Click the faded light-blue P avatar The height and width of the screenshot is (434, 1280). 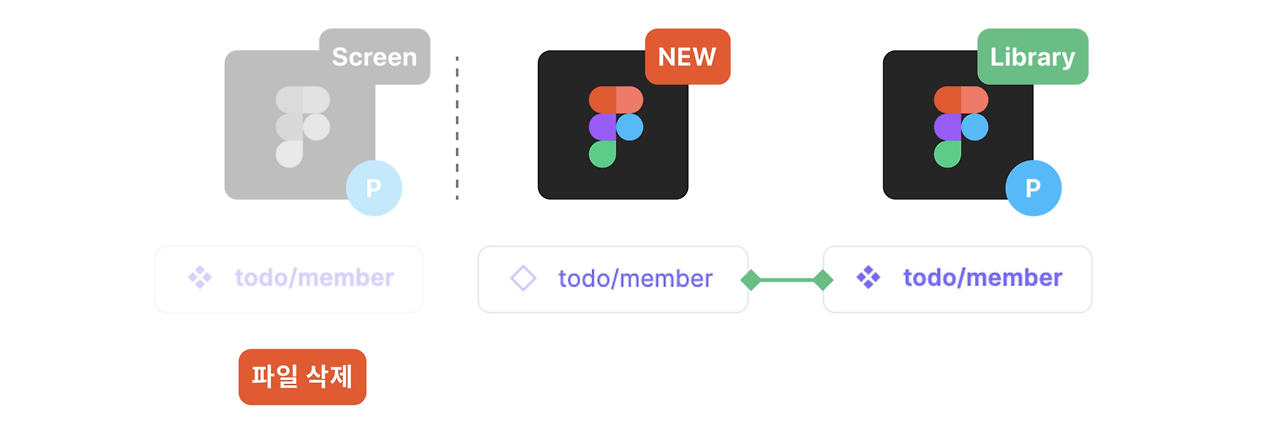pyautogui.click(x=374, y=188)
